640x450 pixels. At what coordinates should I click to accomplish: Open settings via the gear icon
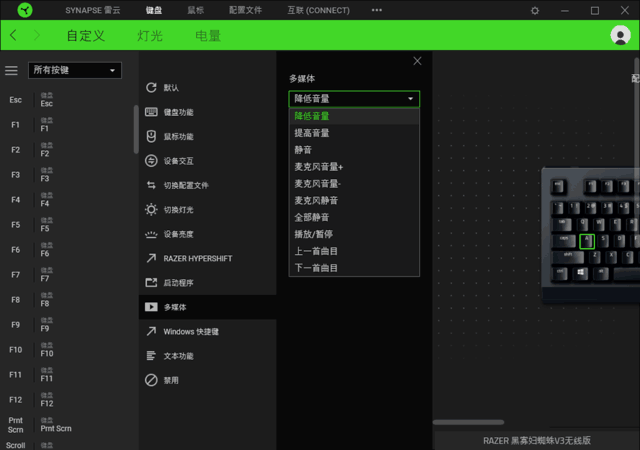coord(535,11)
